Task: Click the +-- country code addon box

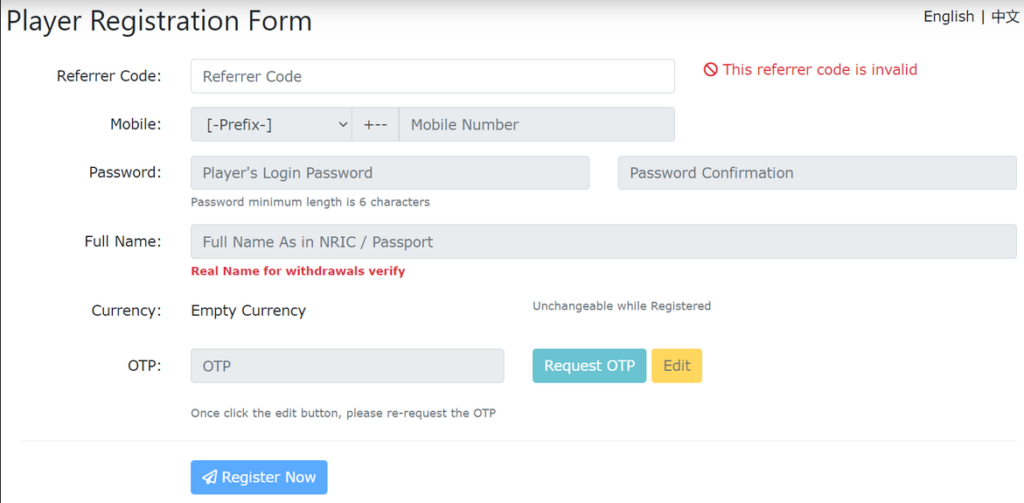Action: (376, 124)
